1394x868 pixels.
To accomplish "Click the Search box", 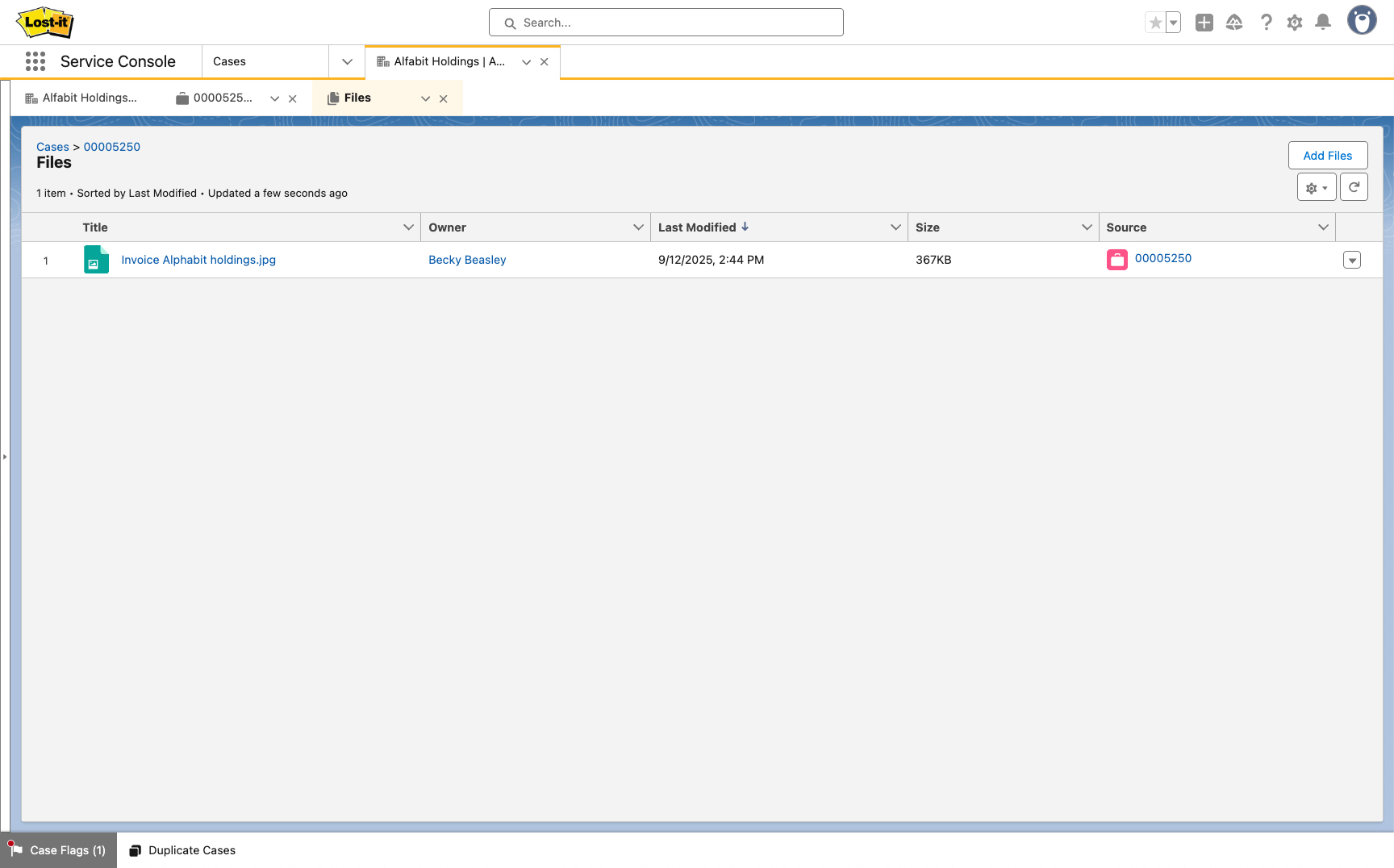I will coord(666,22).
